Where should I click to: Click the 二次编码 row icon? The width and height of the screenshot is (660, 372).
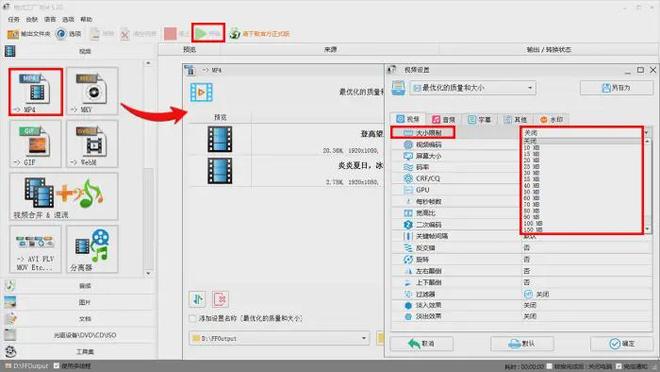pyautogui.click(x=408, y=224)
